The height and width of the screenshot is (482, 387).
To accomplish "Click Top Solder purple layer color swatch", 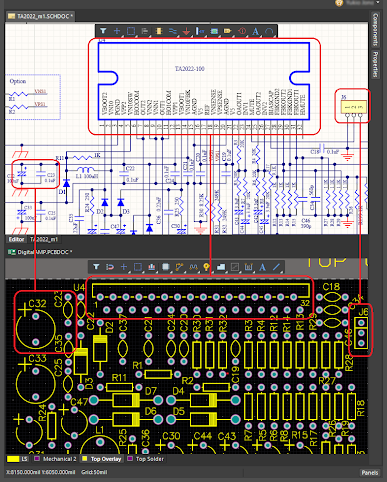I will (130, 459).
